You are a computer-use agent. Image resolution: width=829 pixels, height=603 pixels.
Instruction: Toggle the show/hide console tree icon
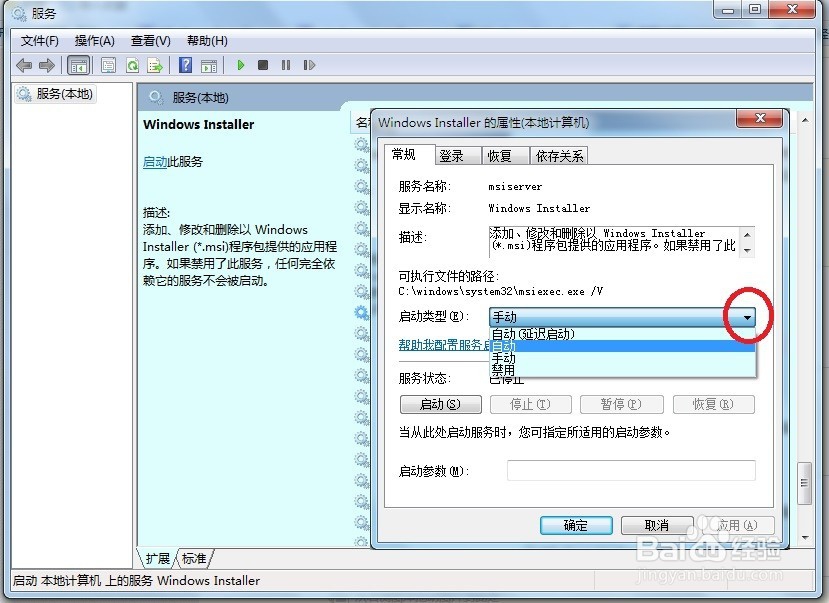tap(79, 66)
